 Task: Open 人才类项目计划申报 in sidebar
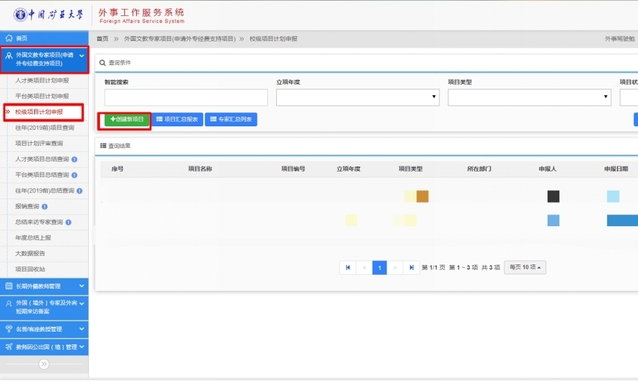pos(42,81)
